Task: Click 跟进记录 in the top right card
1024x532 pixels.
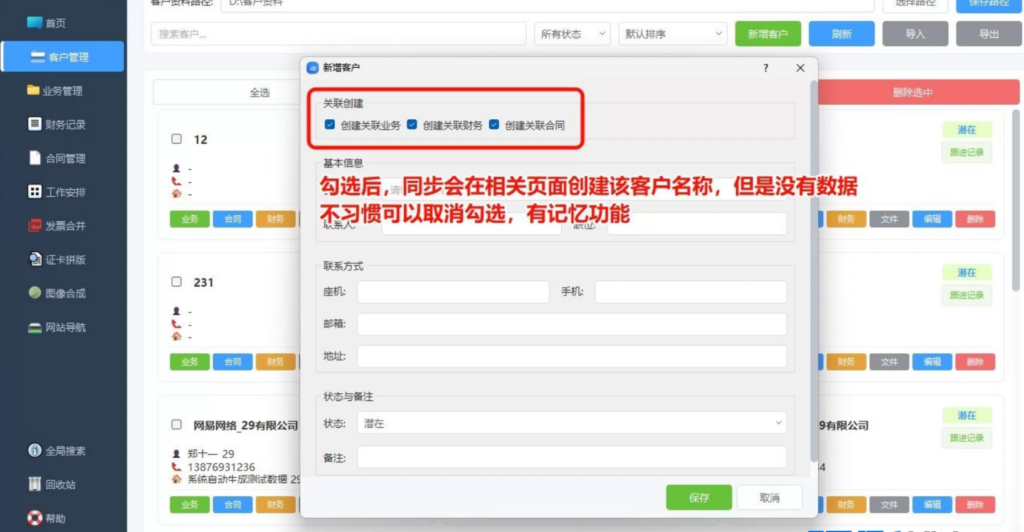Action: pyautogui.click(x=967, y=152)
